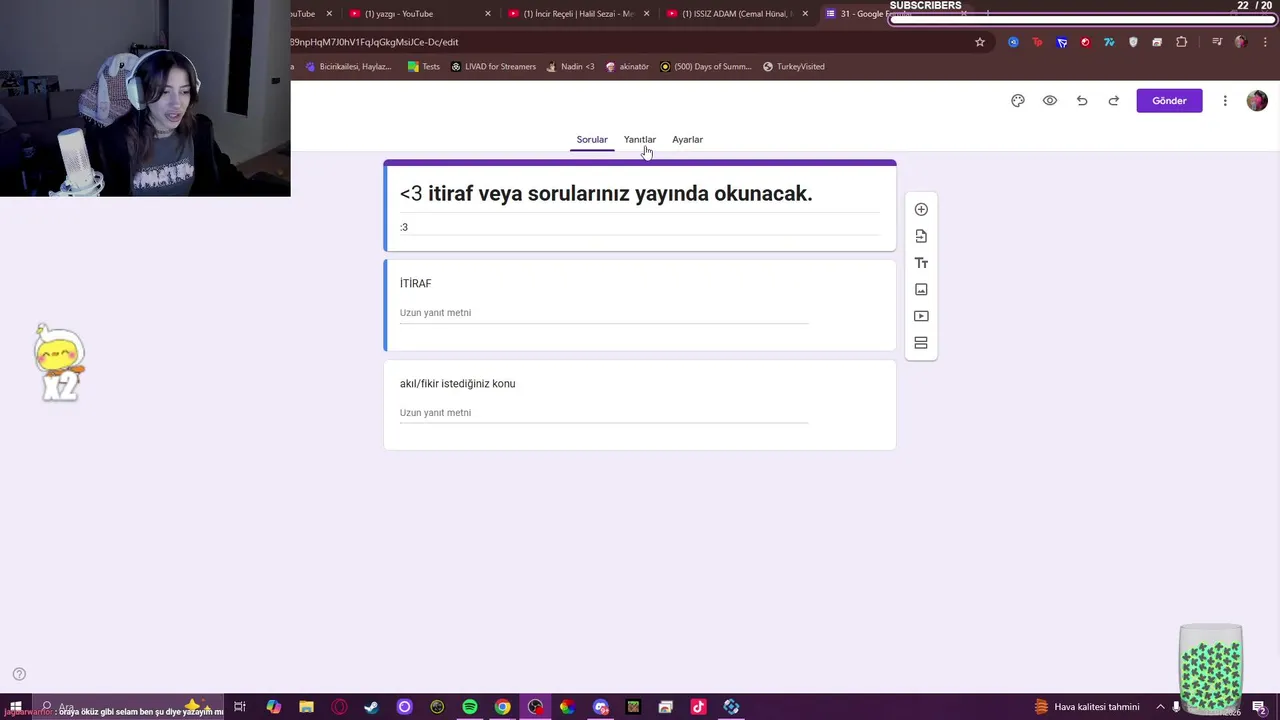The image size is (1280, 720).
Task: Open the LIVAD for Streamers bookmark
Action: tap(493, 67)
